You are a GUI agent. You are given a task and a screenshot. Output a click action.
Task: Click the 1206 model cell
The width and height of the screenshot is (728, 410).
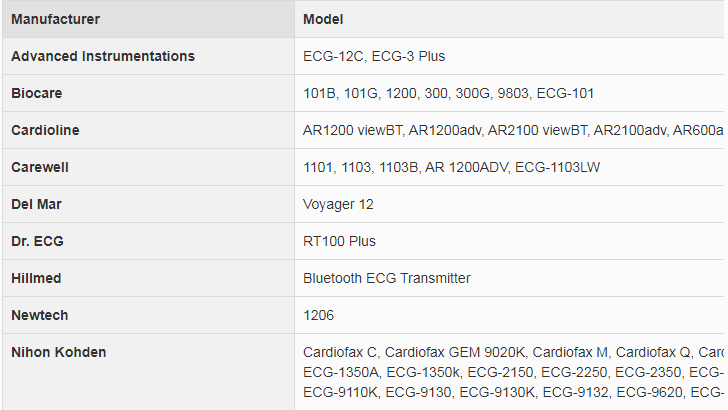(318, 315)
